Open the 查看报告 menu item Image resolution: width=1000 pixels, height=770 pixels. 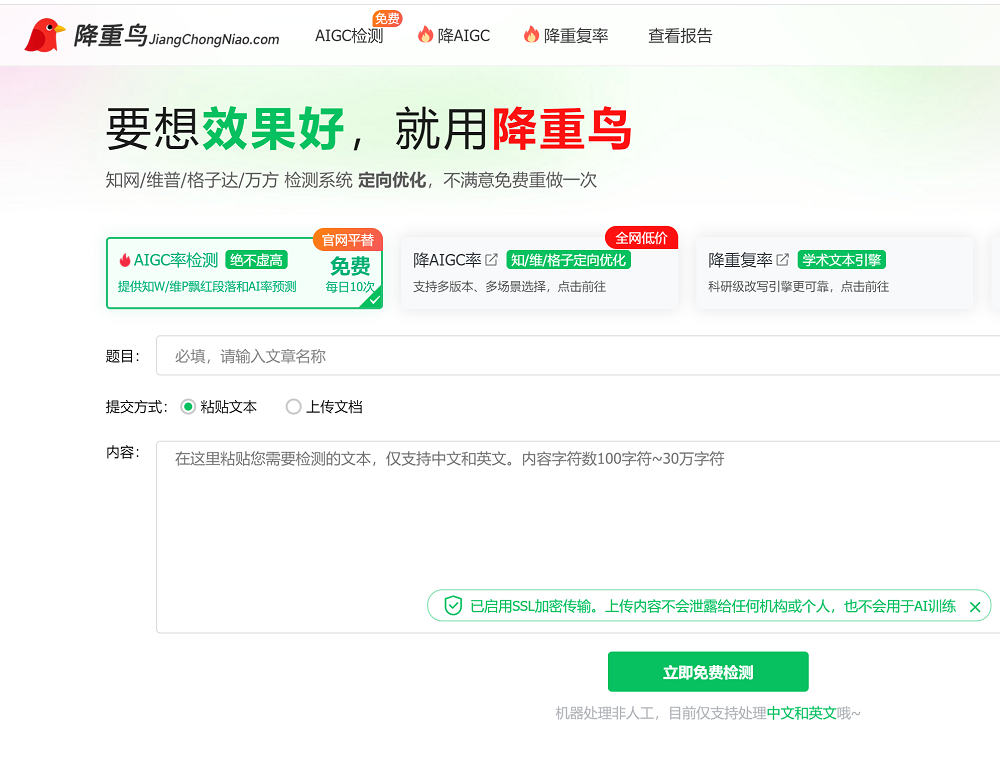click(x=680, y=36)
